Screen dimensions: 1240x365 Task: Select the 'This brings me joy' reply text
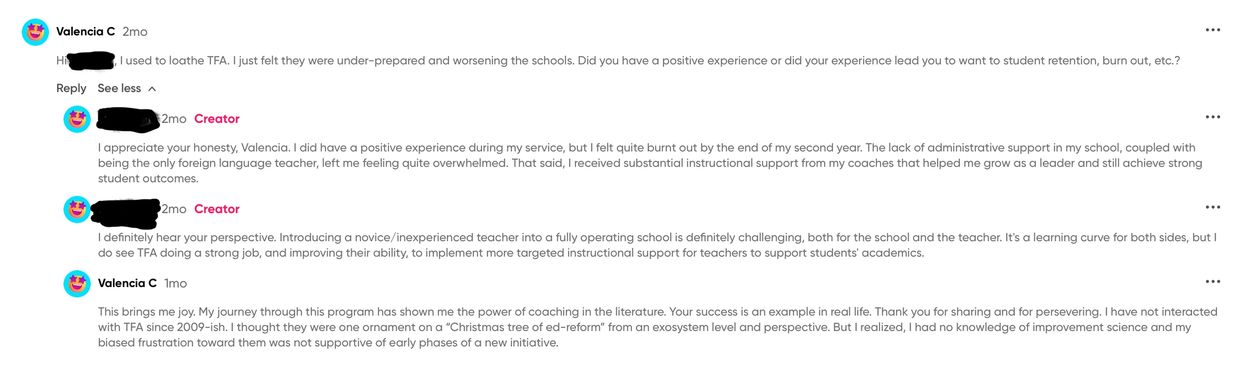657,327
